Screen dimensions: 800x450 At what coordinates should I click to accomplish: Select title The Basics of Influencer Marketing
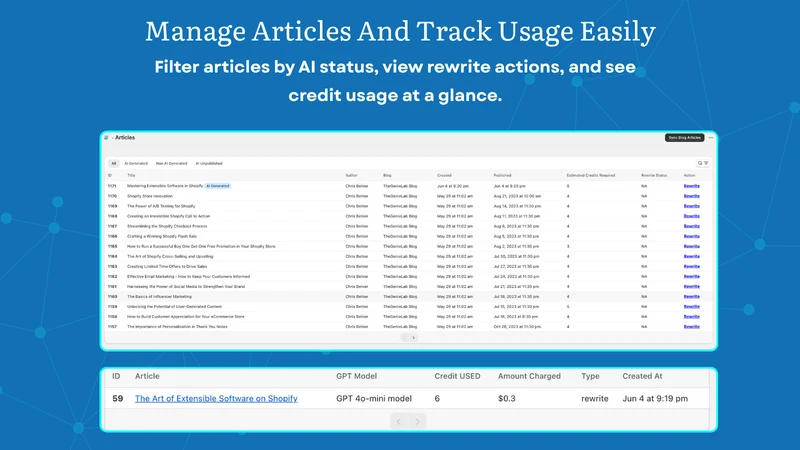(160, 296)
